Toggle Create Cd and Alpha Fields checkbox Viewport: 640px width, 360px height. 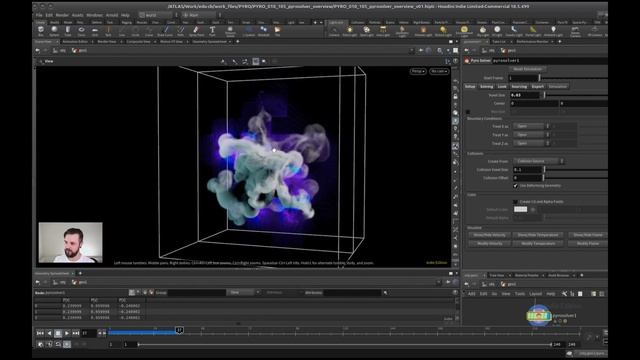pos(516,202)
